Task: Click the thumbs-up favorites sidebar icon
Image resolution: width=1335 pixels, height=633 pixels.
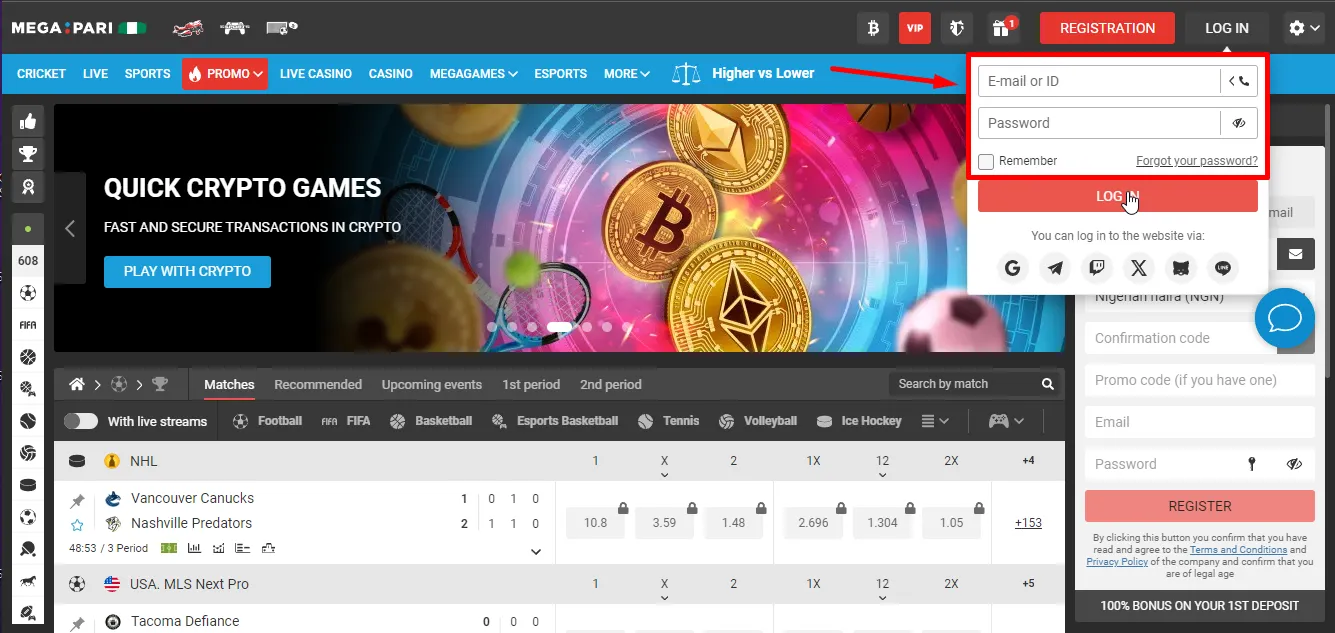Action: 28,122
